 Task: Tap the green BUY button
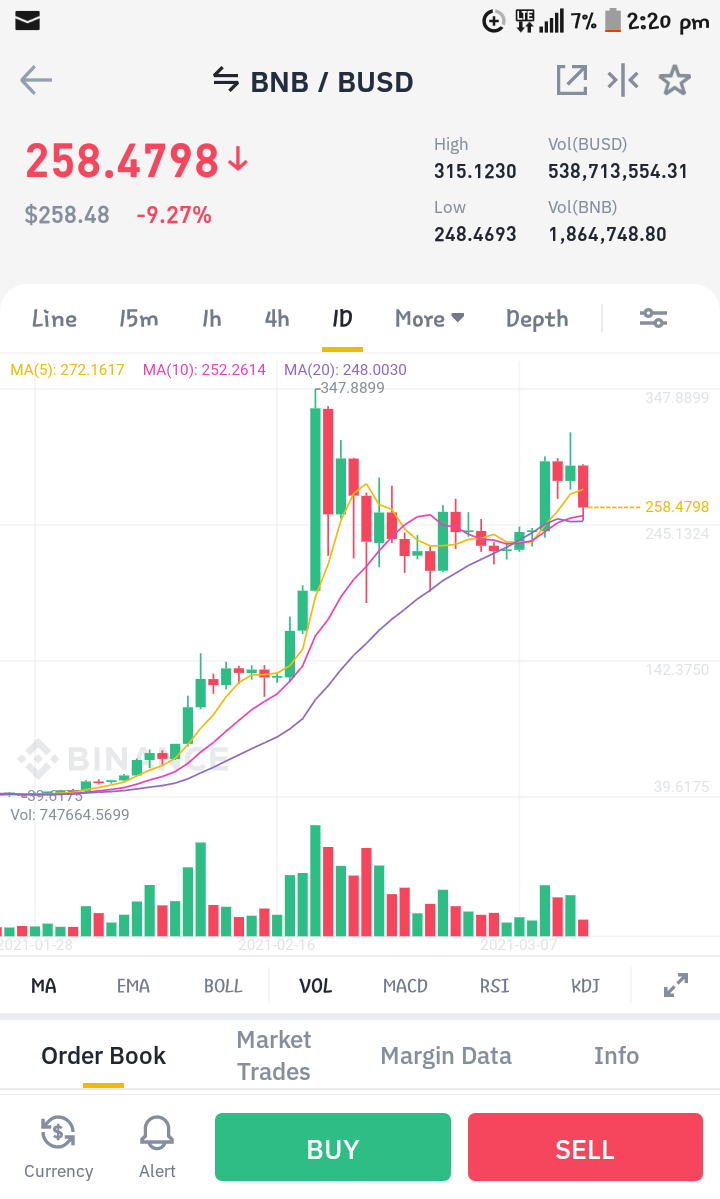point(332,1147)
